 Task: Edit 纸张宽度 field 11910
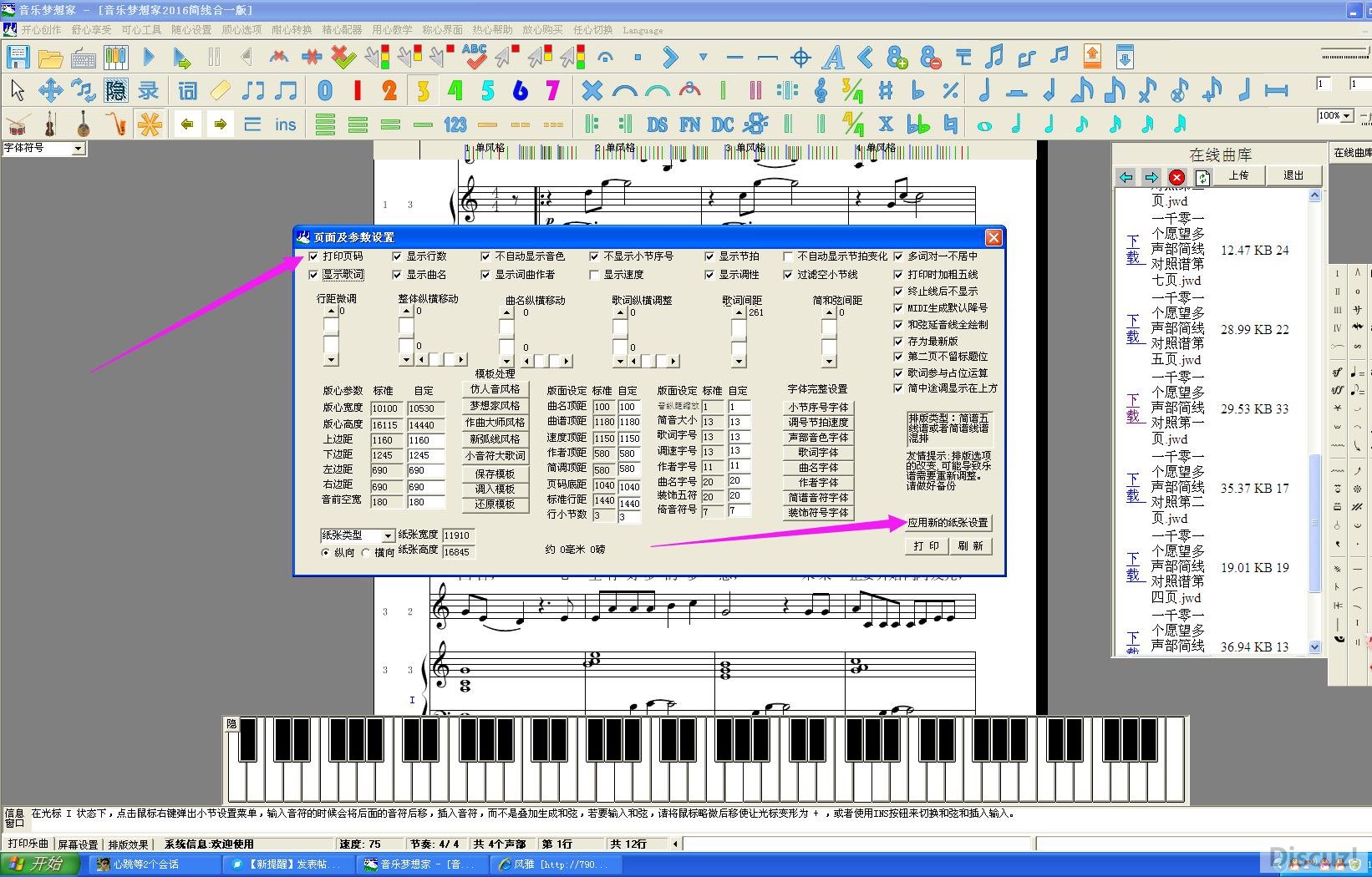460,535
